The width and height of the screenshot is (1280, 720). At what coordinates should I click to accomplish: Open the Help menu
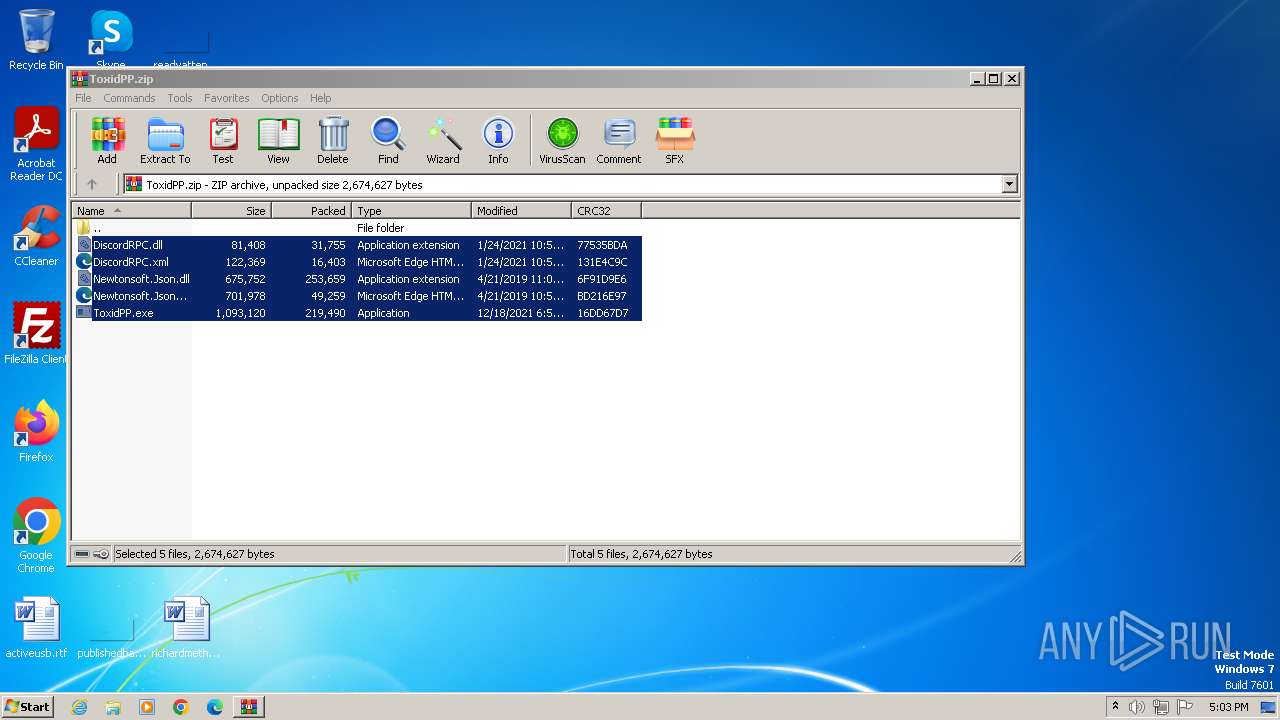(x=320, y=98)
